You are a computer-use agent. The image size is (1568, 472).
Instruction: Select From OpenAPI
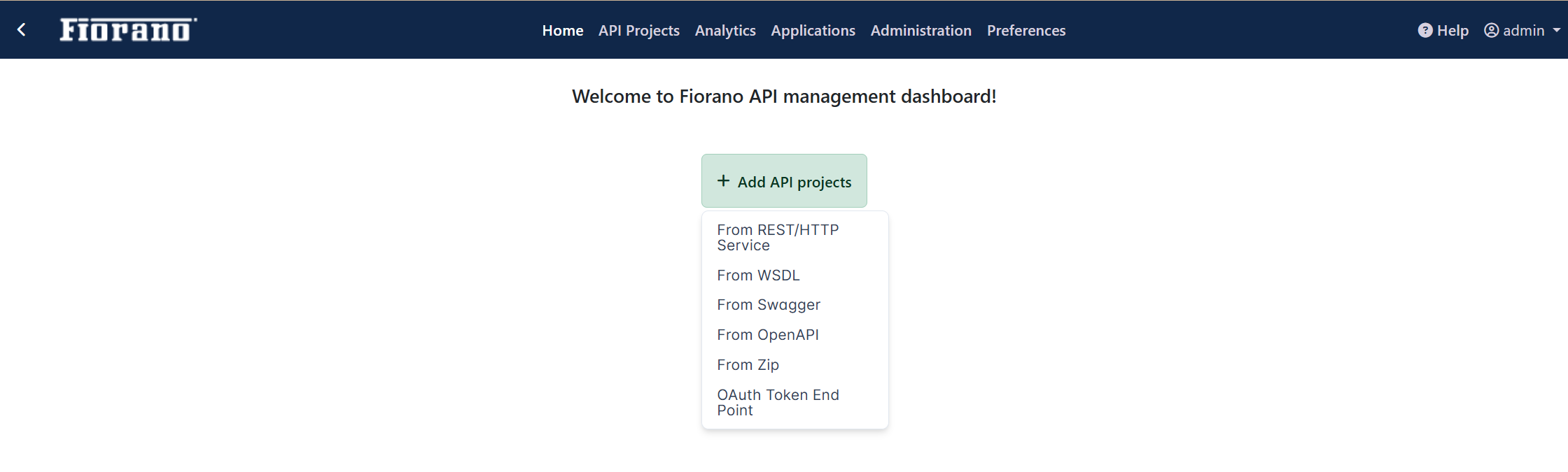795,335
